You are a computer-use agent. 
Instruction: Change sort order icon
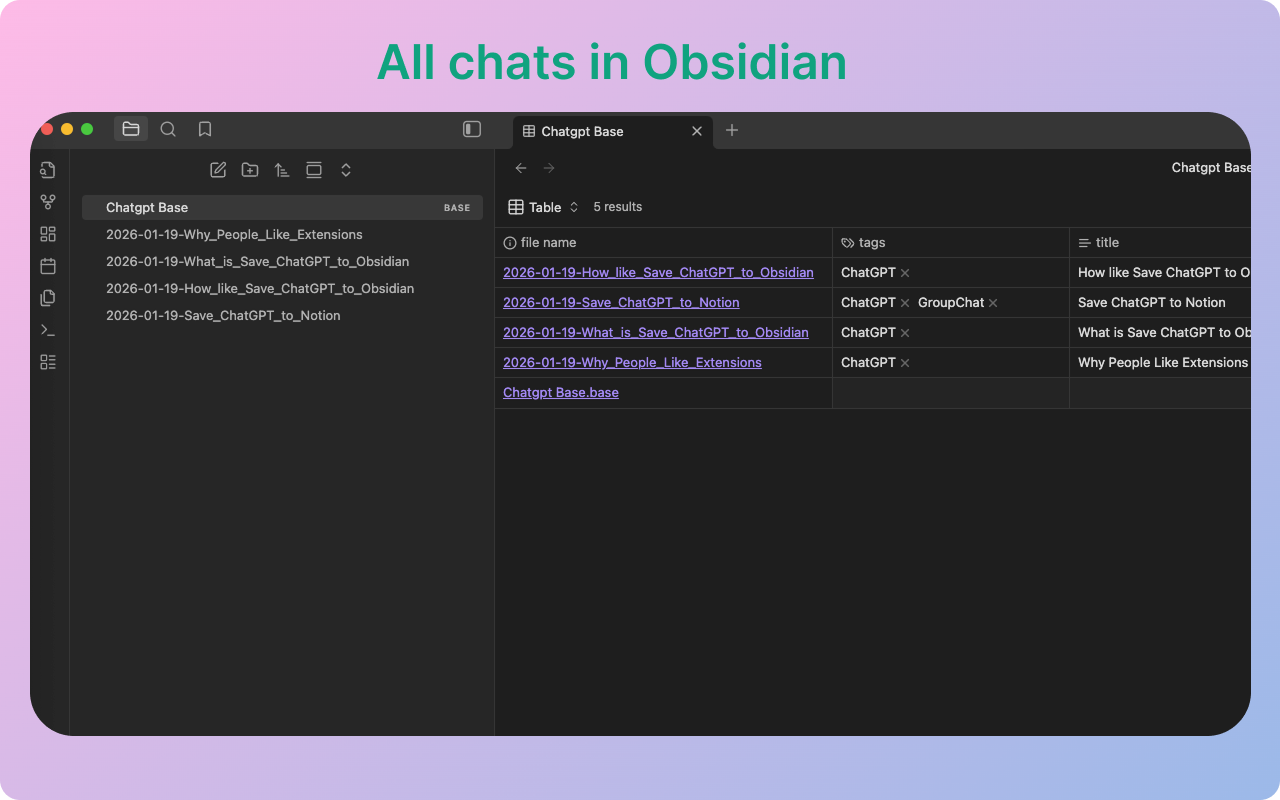(x=282, y=170)
